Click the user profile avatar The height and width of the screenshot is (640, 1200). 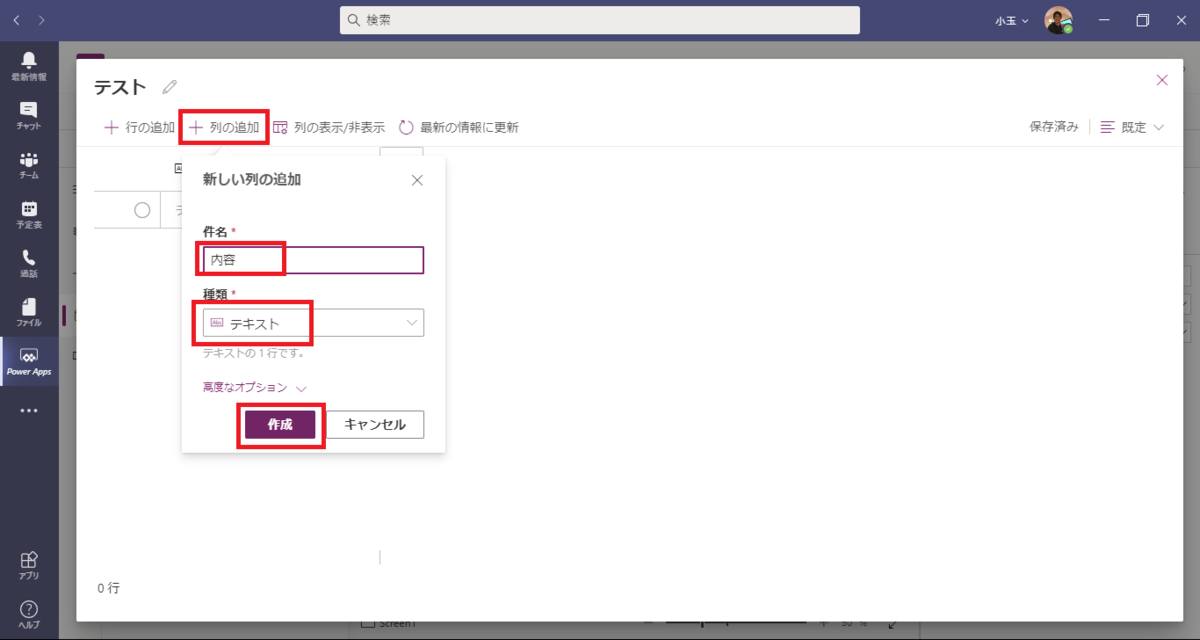point(1058,20)
